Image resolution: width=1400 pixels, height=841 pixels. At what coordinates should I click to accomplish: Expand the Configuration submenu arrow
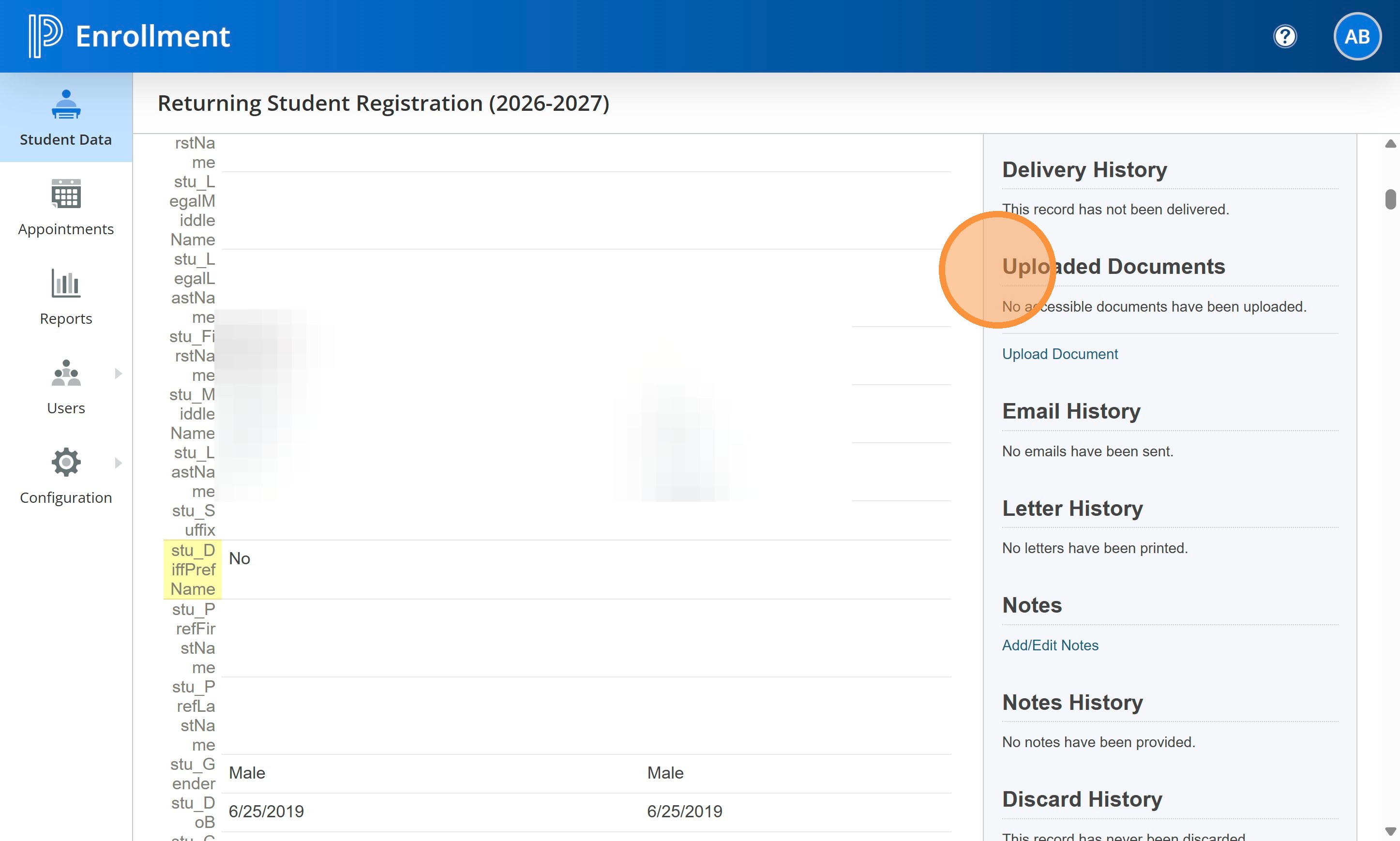(x=118, y=463)
